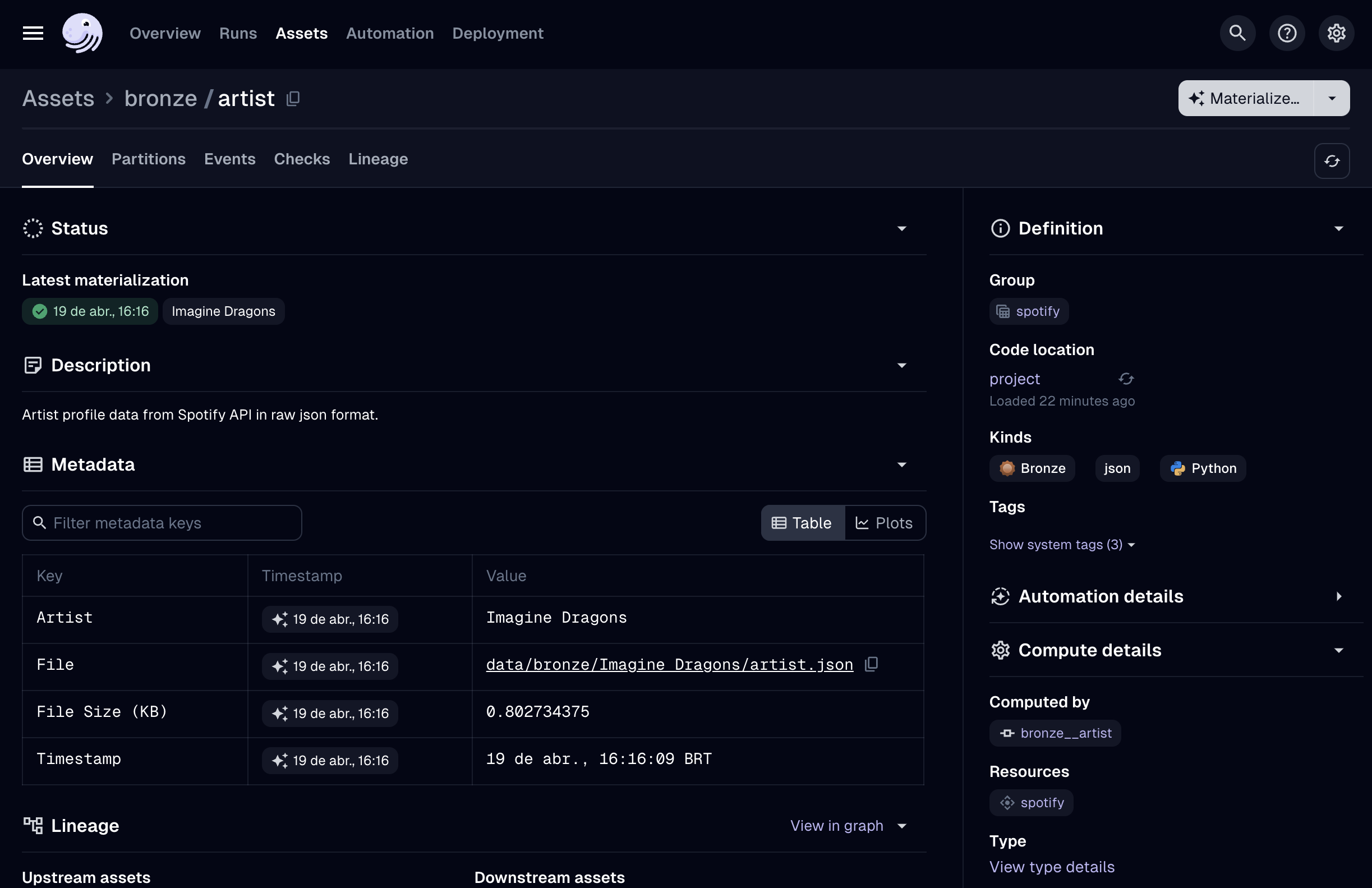Screen dimensions: 1372x888
Task: Focus the Filter metadata keys field
Action: (162, 523)
